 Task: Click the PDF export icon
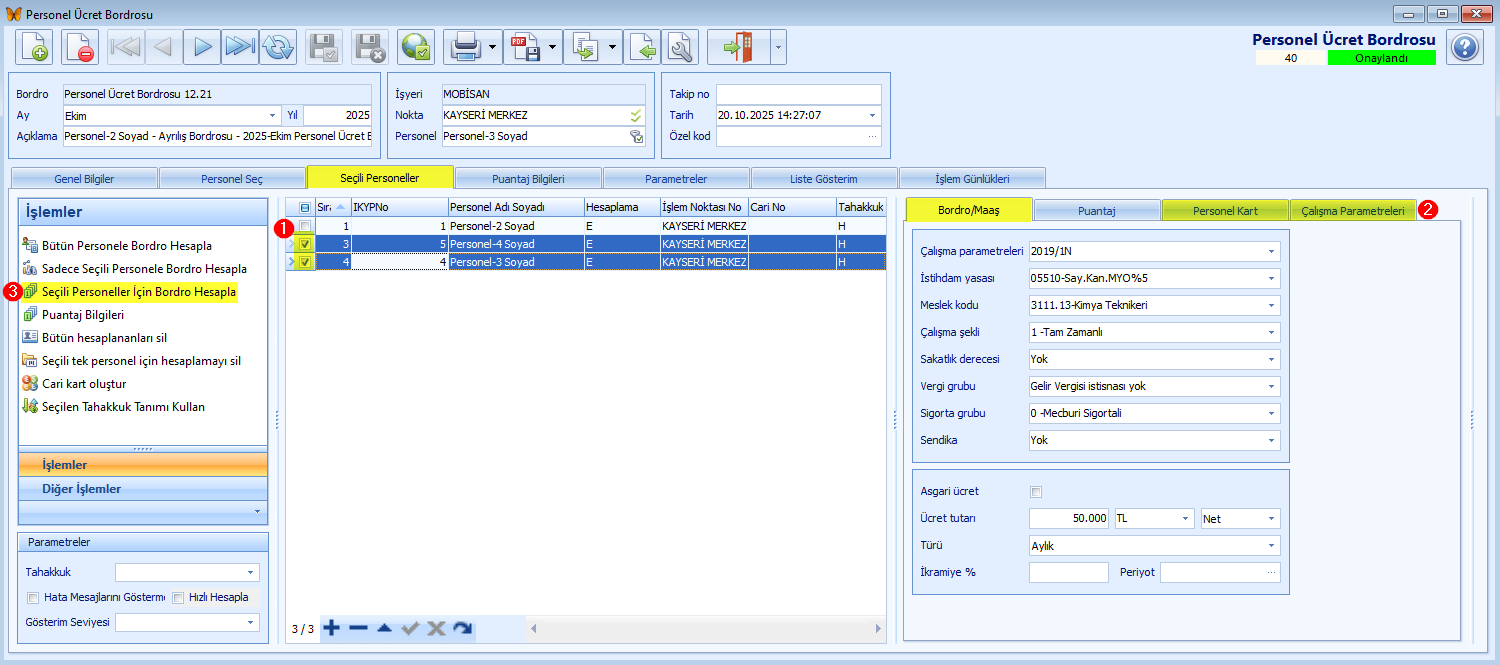click(x=525, y=47)
